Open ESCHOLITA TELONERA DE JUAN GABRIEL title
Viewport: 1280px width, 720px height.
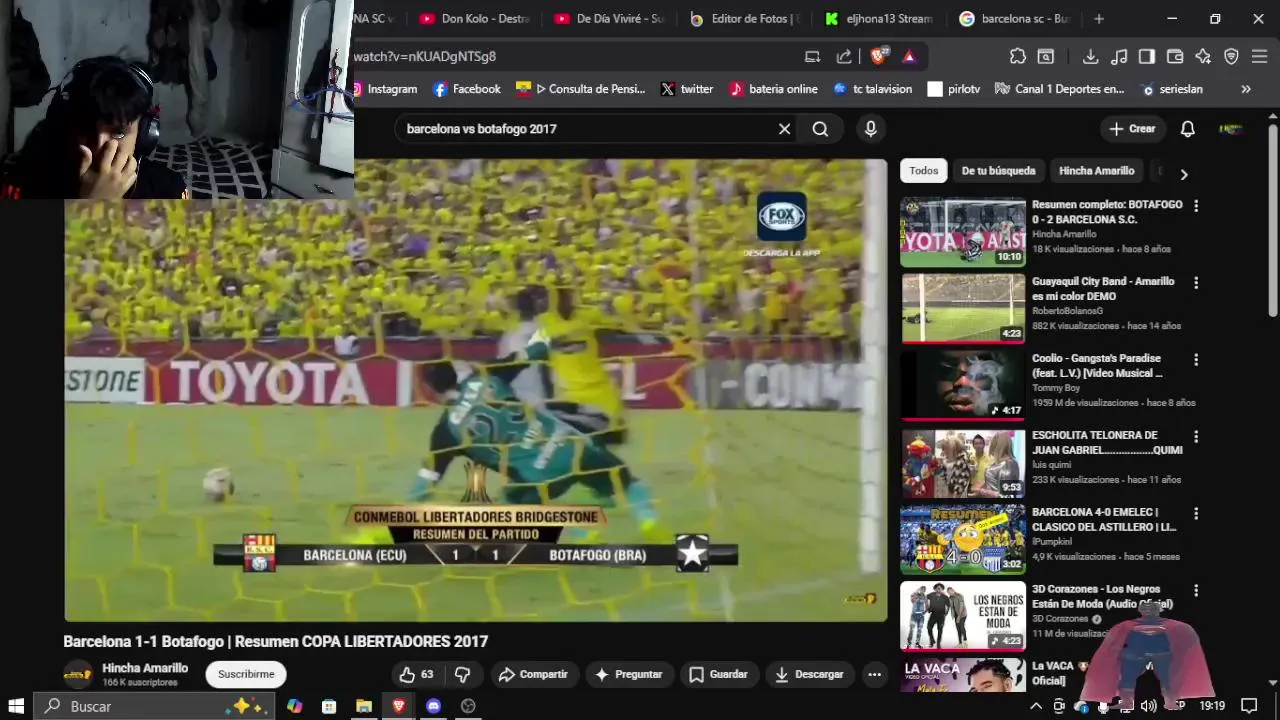(x=1107, y=442)
